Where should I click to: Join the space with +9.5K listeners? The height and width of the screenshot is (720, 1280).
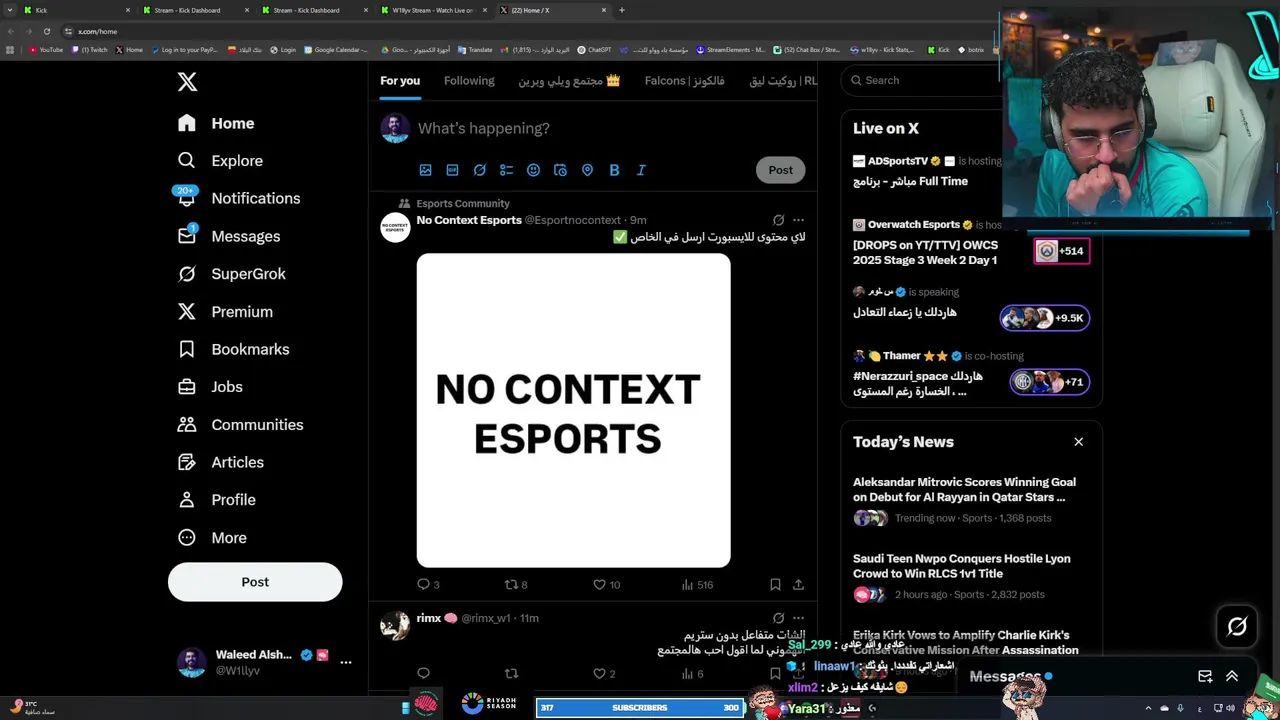[x=1045, y=318]
